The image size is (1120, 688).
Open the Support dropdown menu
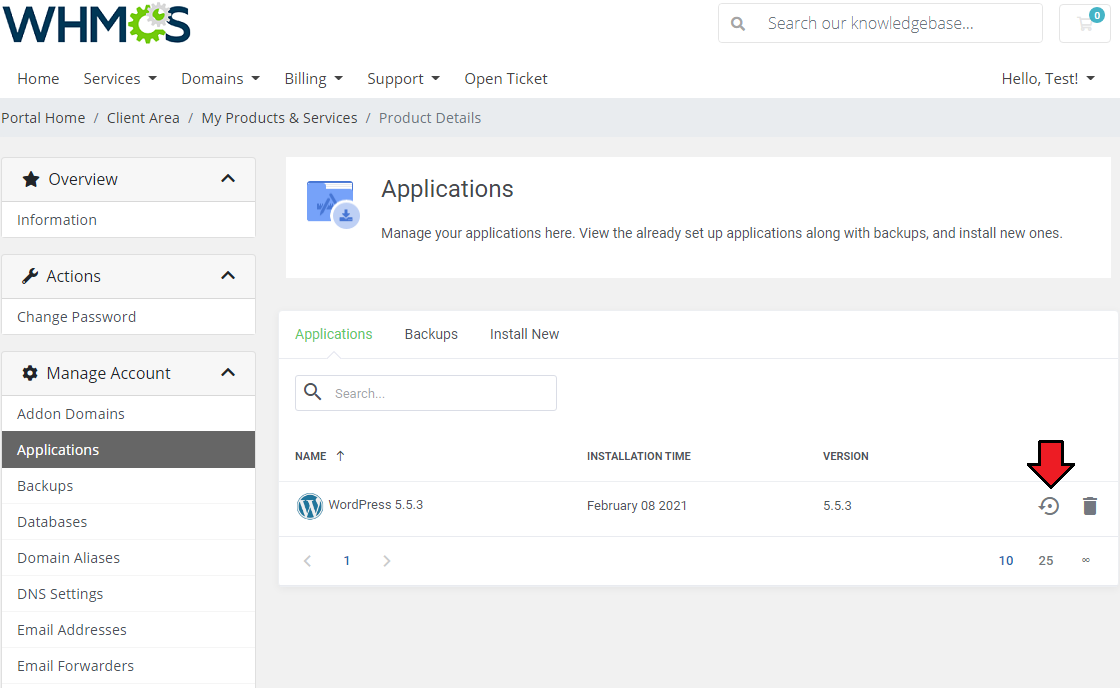click(404, 79)
